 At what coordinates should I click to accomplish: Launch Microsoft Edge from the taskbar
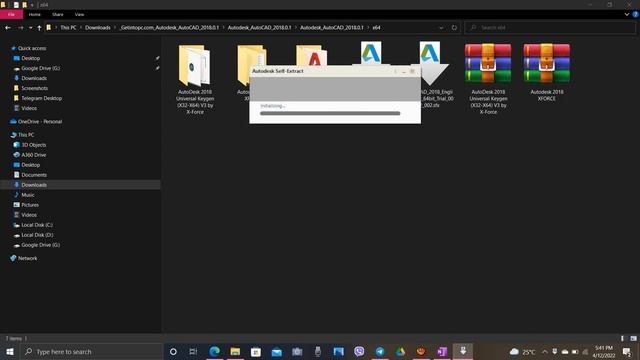[x=214, y=351]
